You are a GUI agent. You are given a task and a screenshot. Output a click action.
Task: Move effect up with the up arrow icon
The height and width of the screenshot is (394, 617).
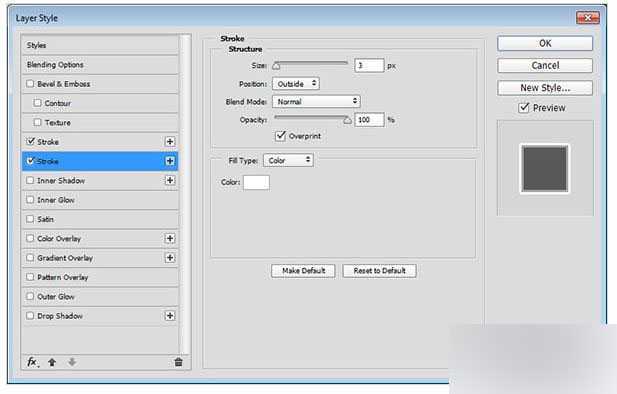pyautogui.click(x=52, y=362)
